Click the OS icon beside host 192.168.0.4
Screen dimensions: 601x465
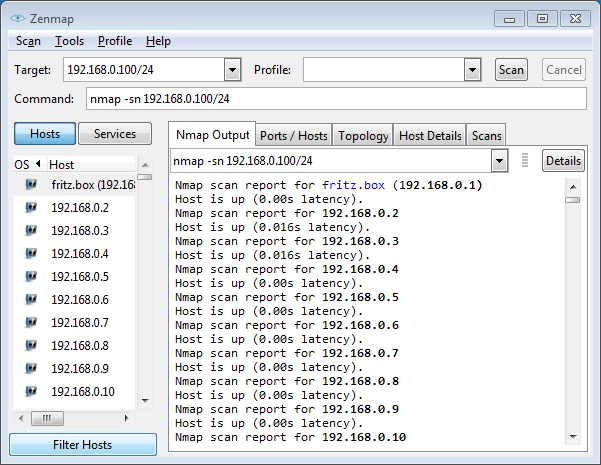(31, 253)
